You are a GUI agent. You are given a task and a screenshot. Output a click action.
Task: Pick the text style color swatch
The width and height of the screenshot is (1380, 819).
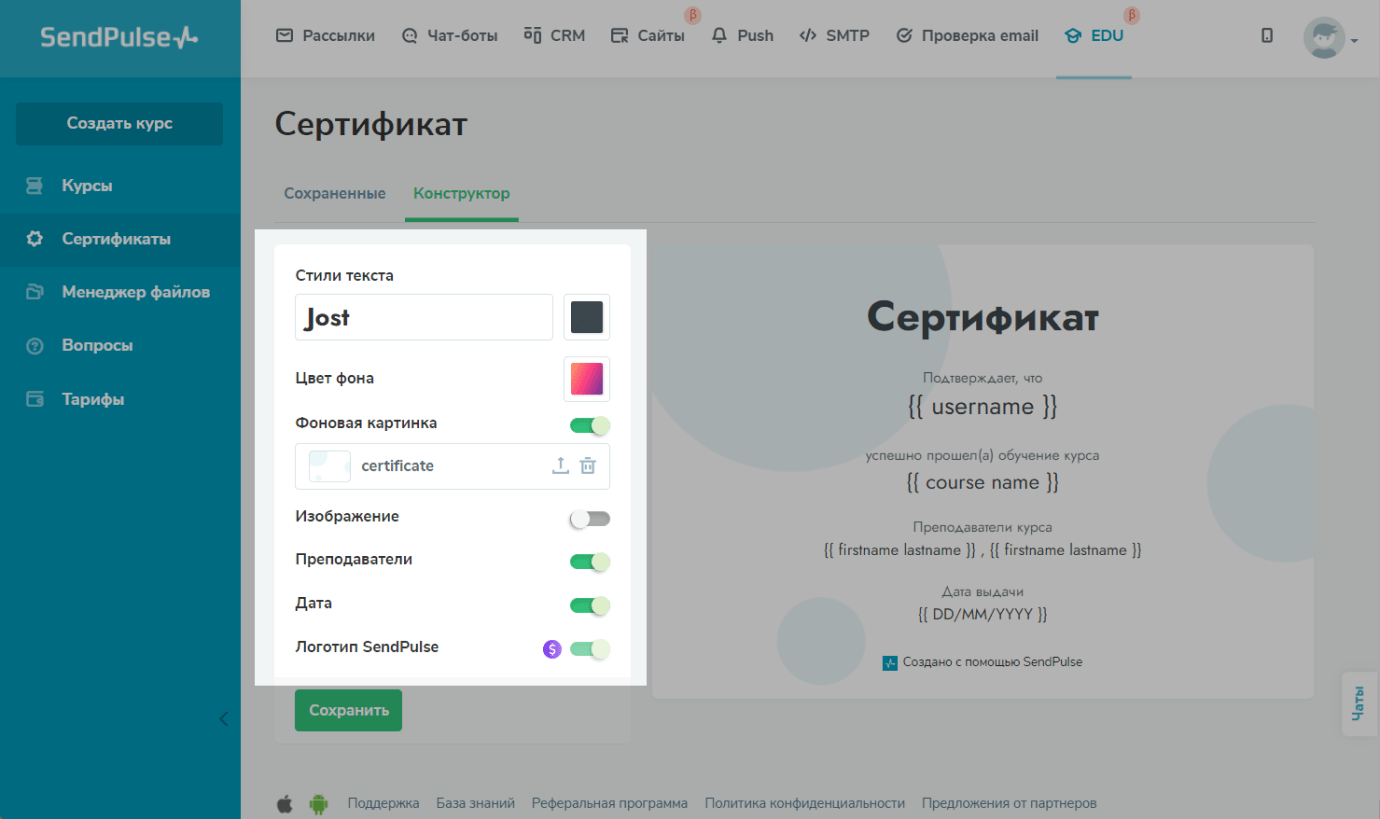pyautogui.click(x=587, y=317)
